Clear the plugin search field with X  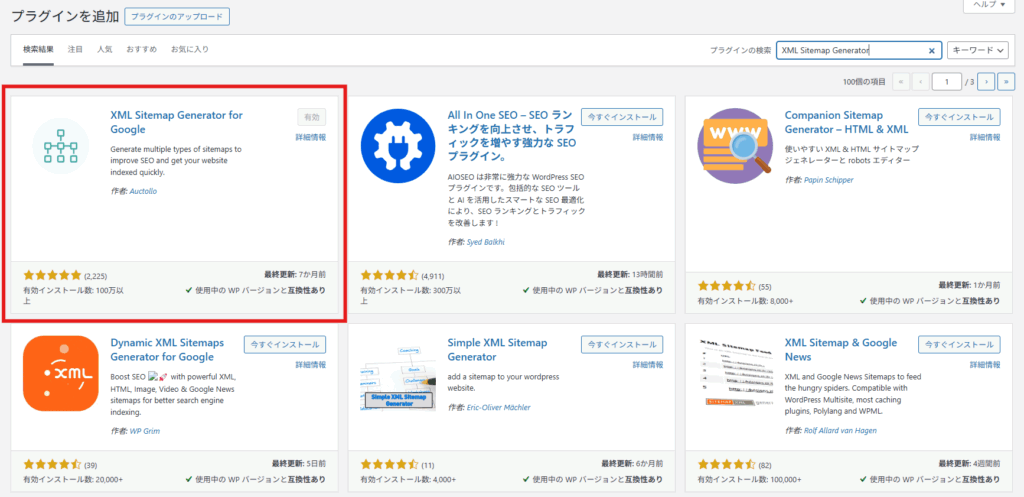coord(932,50)
